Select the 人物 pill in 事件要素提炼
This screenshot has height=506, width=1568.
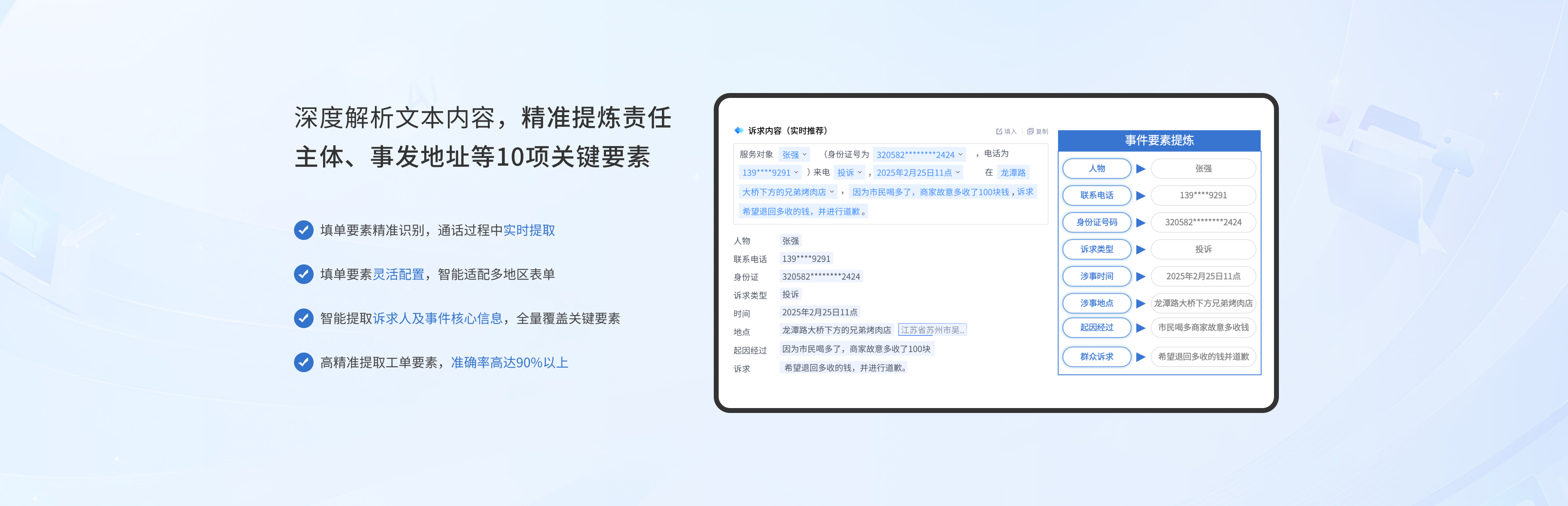pyautogui.click(x=1097, y=169)
